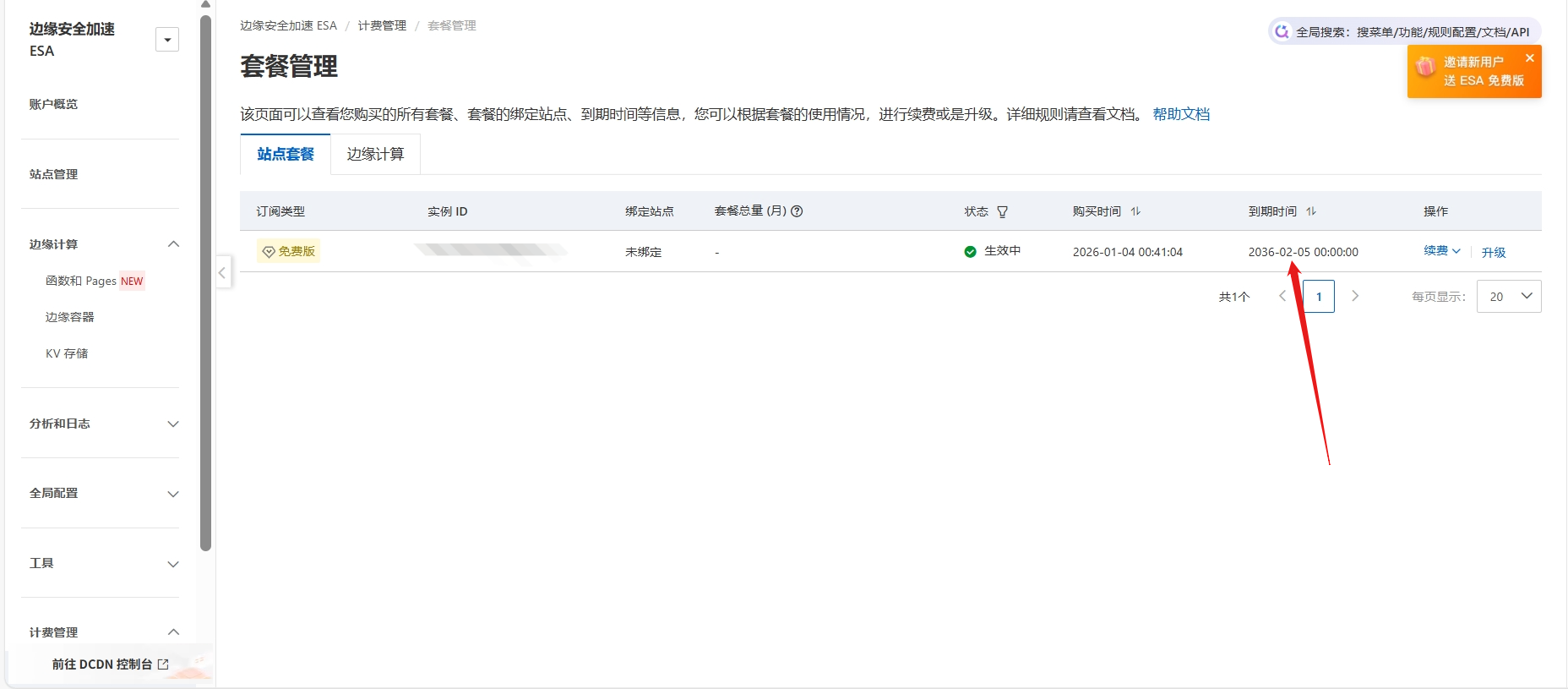Click help icon next to 套餐总量
Viewport: 1568px width, 689px height.
(797, 211)
